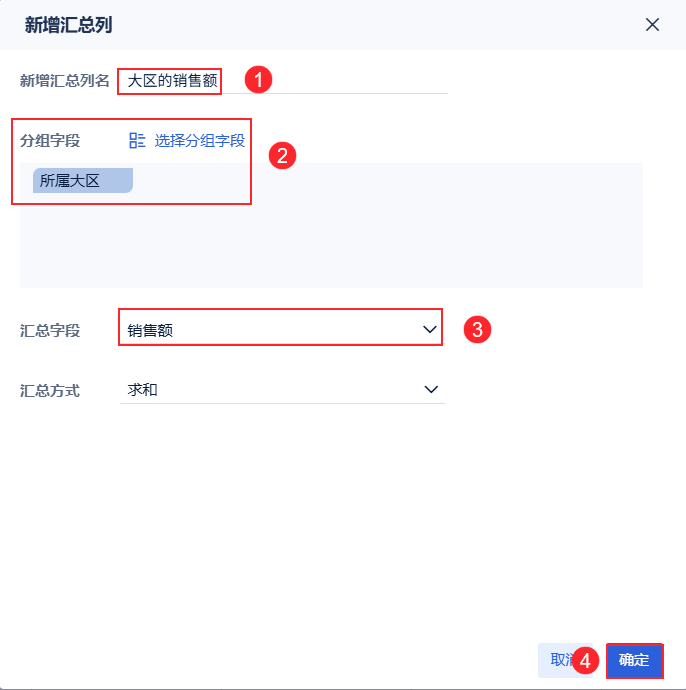The width and height of the screenshot is (686, 690).
Task: Click the 分组字段 label
Action: click(50, 141)
